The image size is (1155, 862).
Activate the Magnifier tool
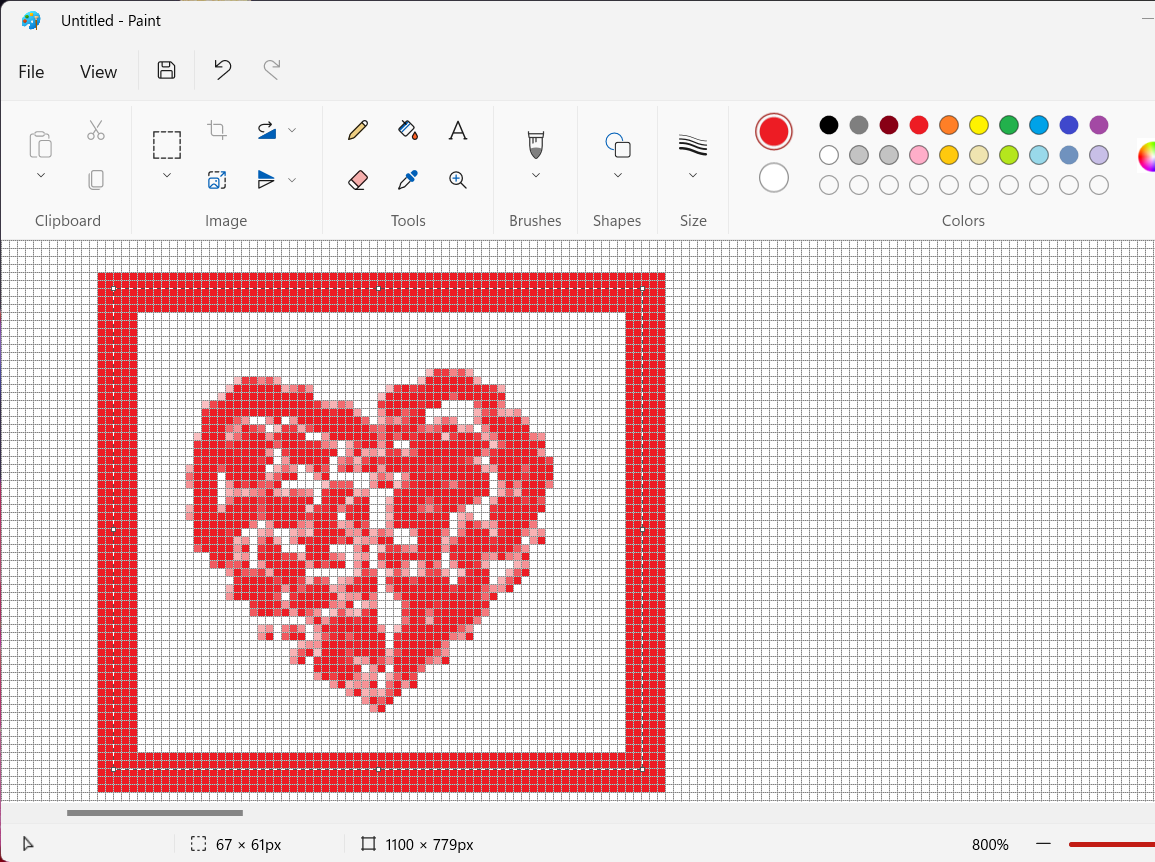(x=457, y=180)
